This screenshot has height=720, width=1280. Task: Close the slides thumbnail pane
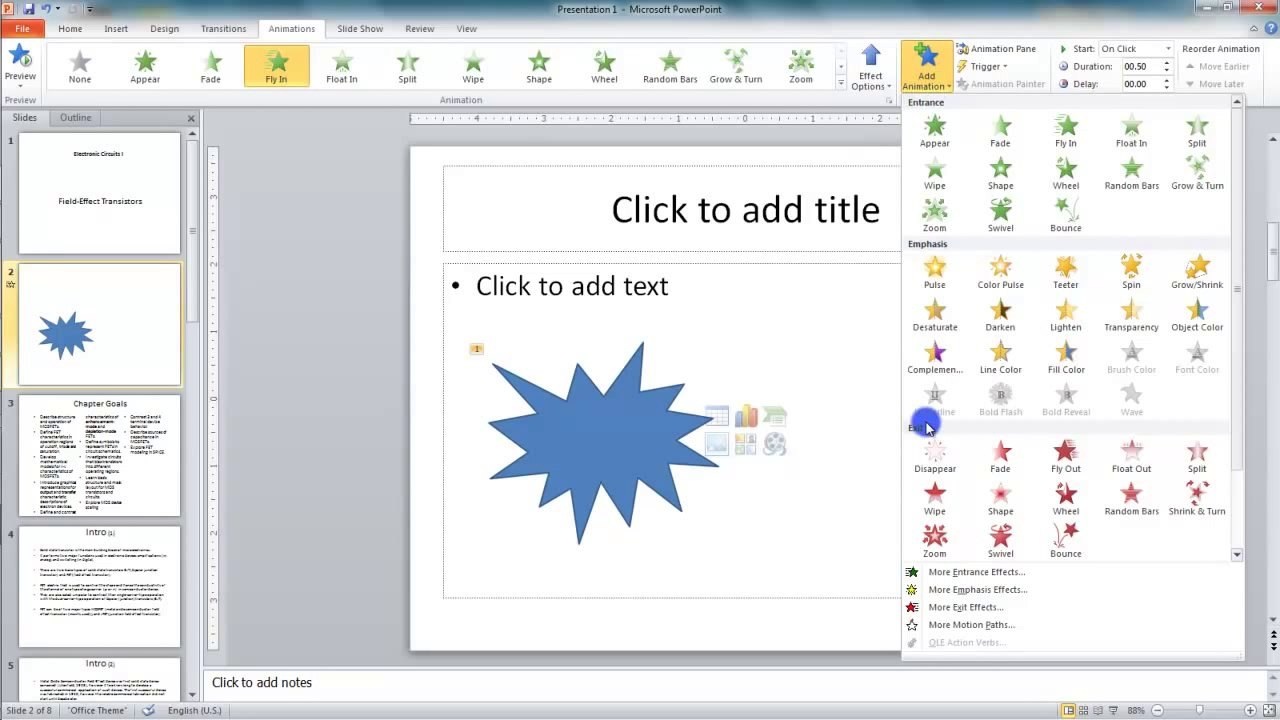coord(191,118)
